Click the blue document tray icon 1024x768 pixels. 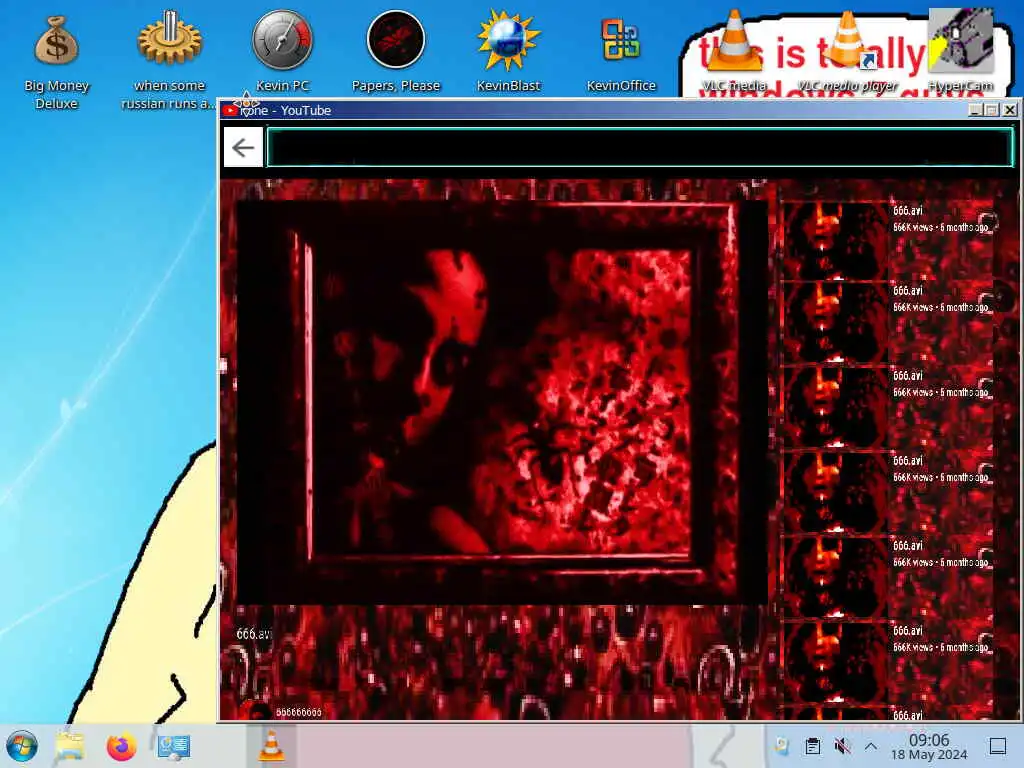click(x=782, y=746)
